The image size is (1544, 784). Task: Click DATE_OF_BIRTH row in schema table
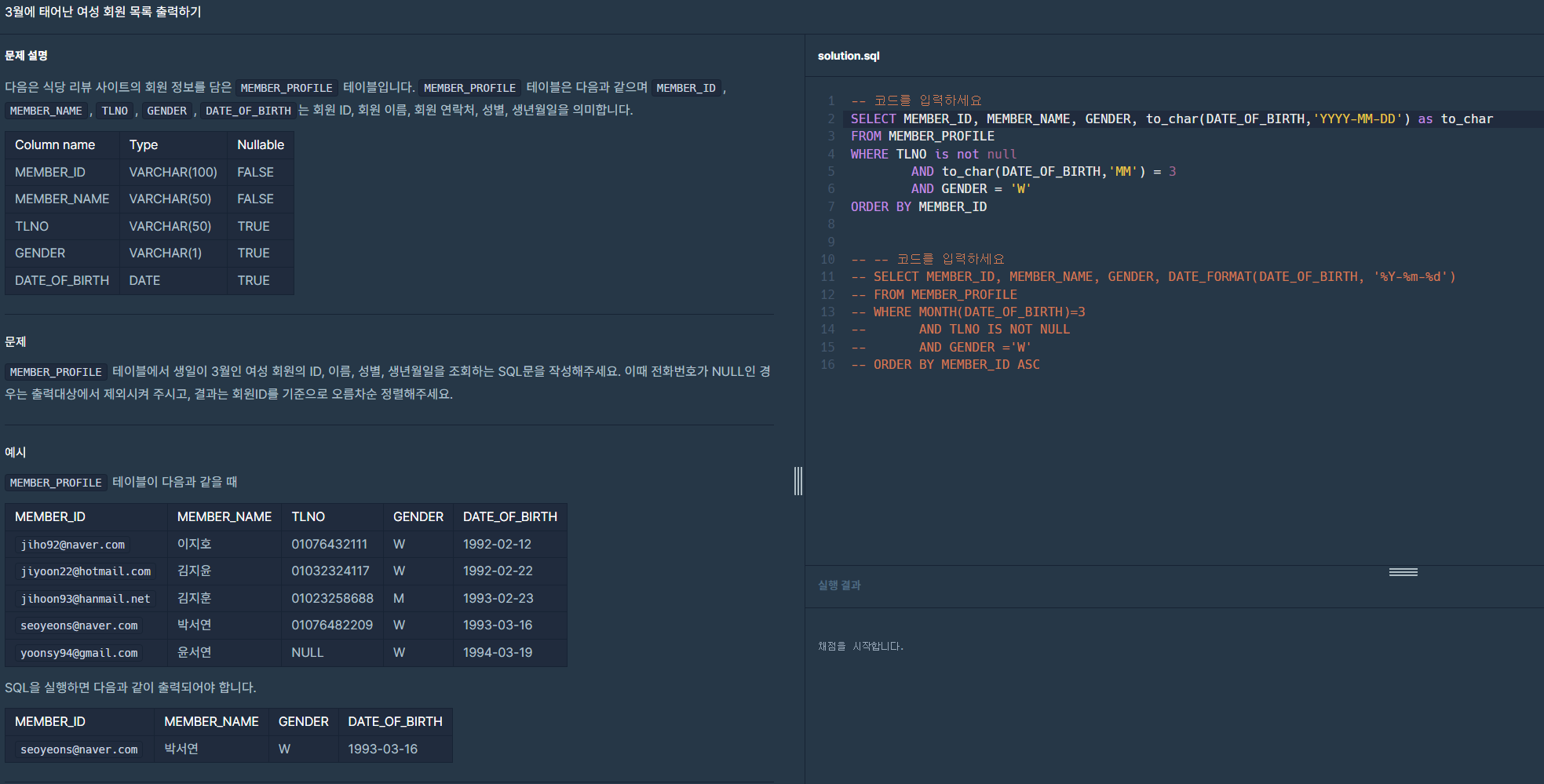click(149, 280)
